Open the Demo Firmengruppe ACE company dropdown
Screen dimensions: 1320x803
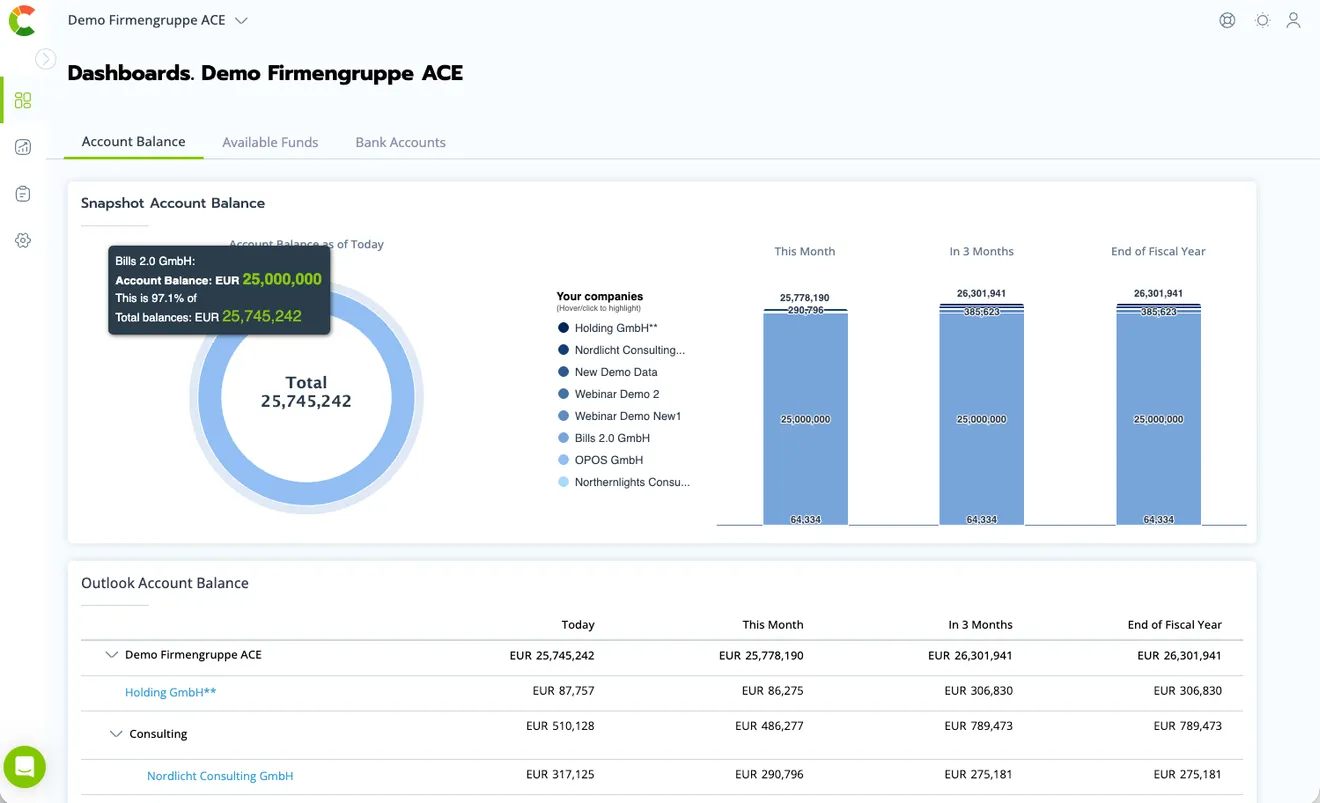coord(158,20)
